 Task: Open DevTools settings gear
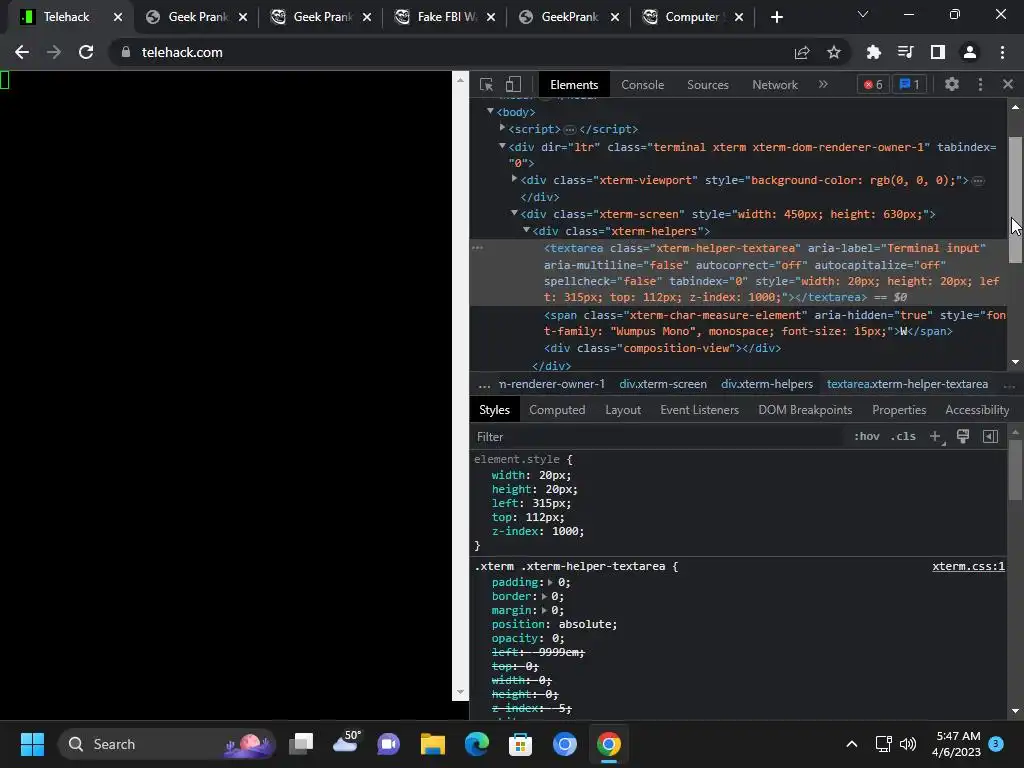coord(952,84)
